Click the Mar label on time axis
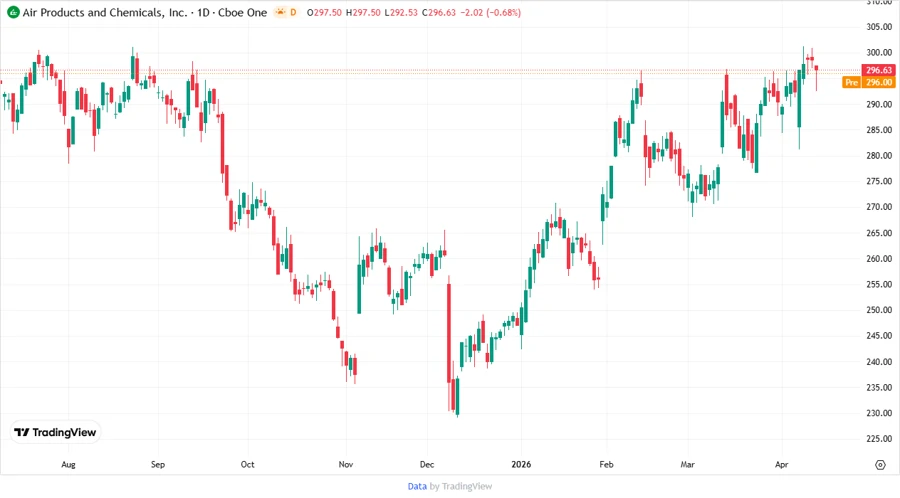Viewport: 900px width, 498px height. point(688,464)
